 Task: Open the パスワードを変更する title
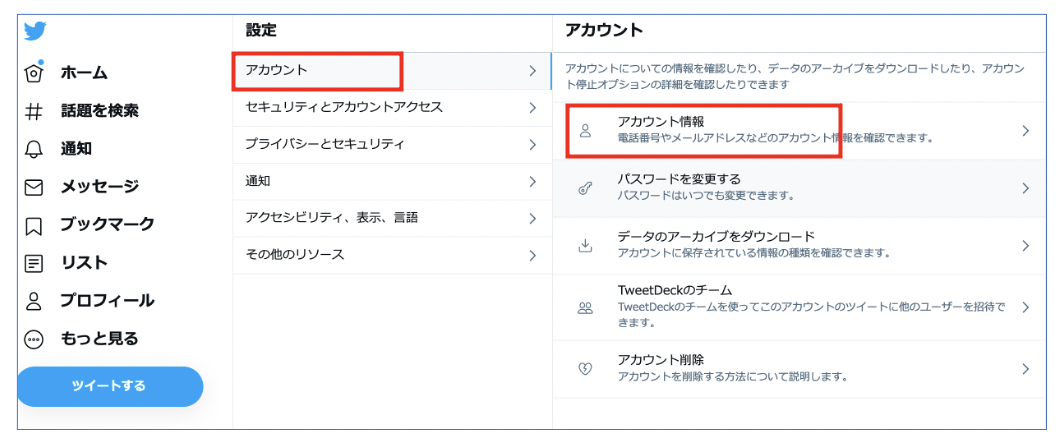point(679,180)
